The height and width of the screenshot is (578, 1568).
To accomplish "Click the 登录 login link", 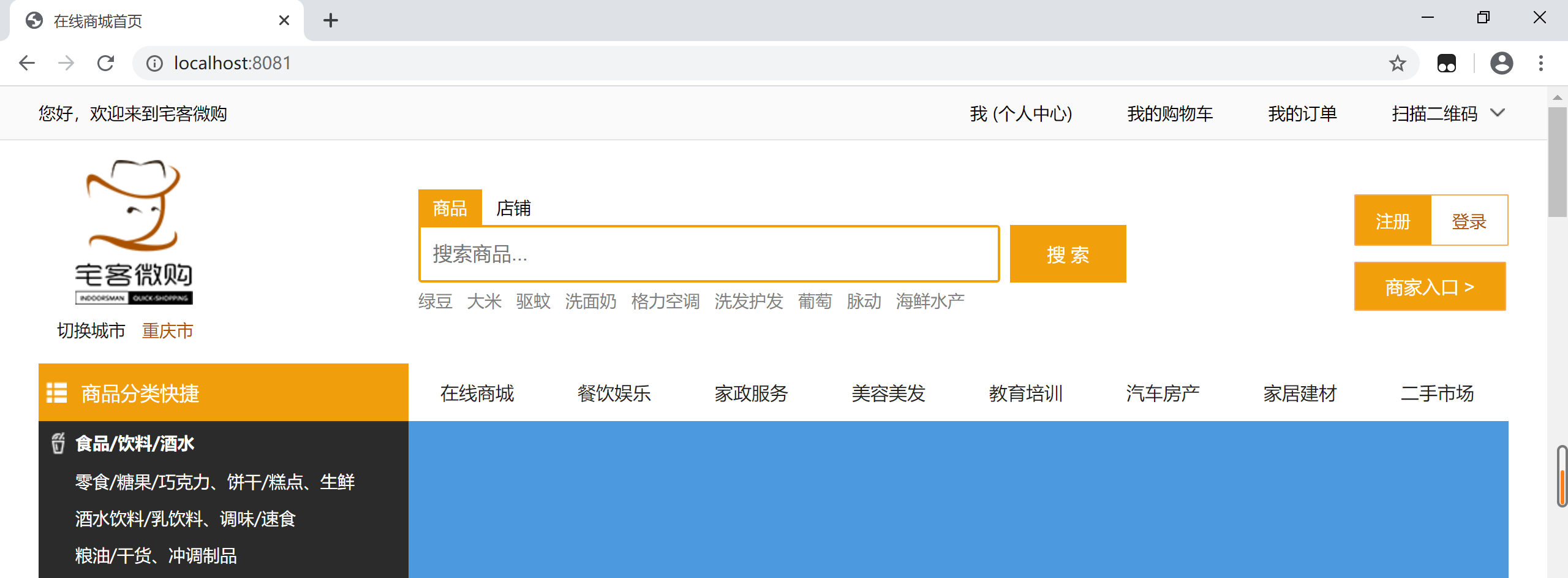I will coord(1469,220).
